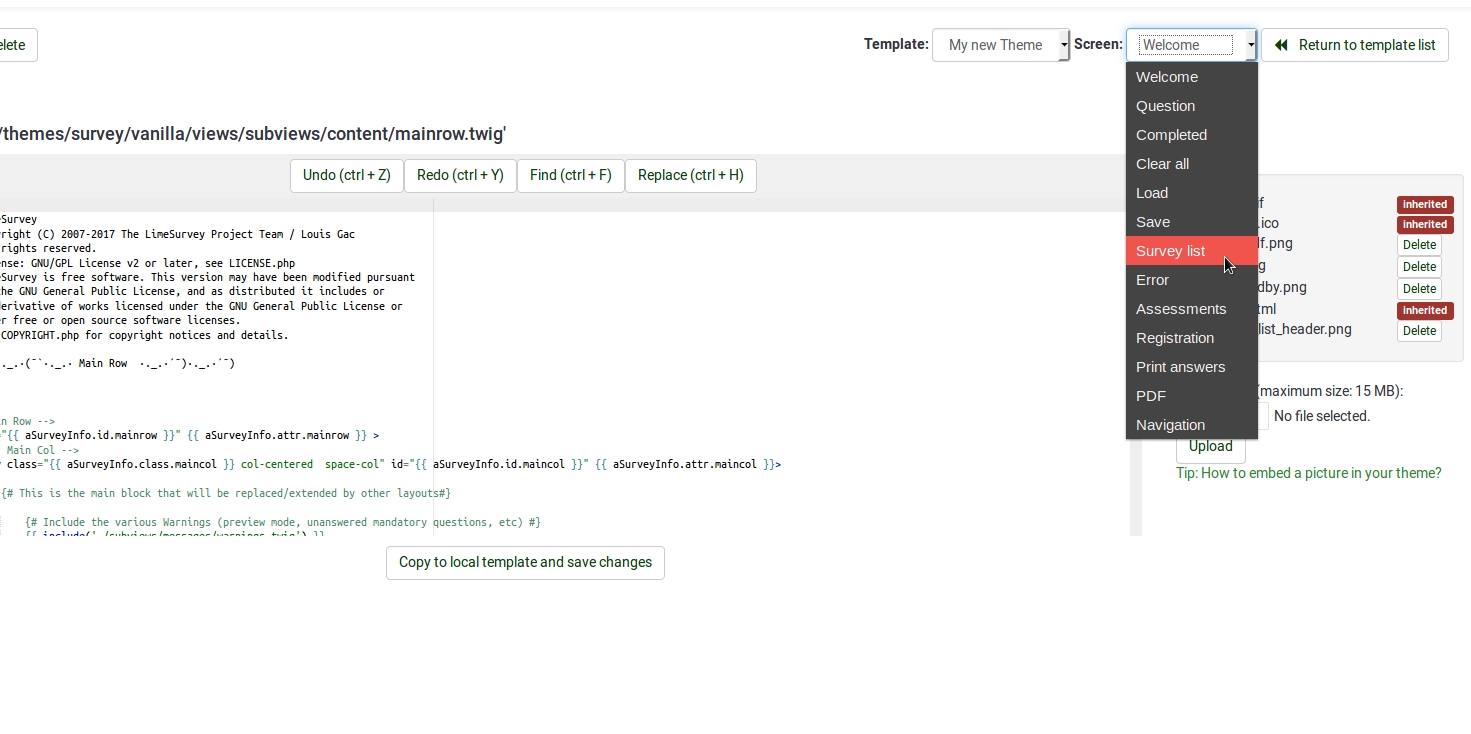Pick the Completed screen option
The width and height of the screenshot is (1471, 734).
click(1171, 135)
